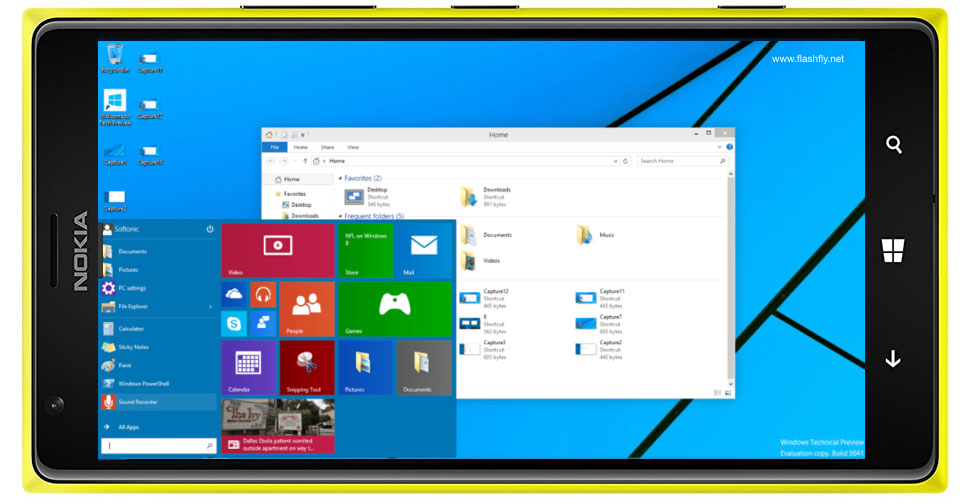Launch the Snipping Tool tile
Image resolution: width=968 pixels, height=504 pixels.
tap(307, 367)
